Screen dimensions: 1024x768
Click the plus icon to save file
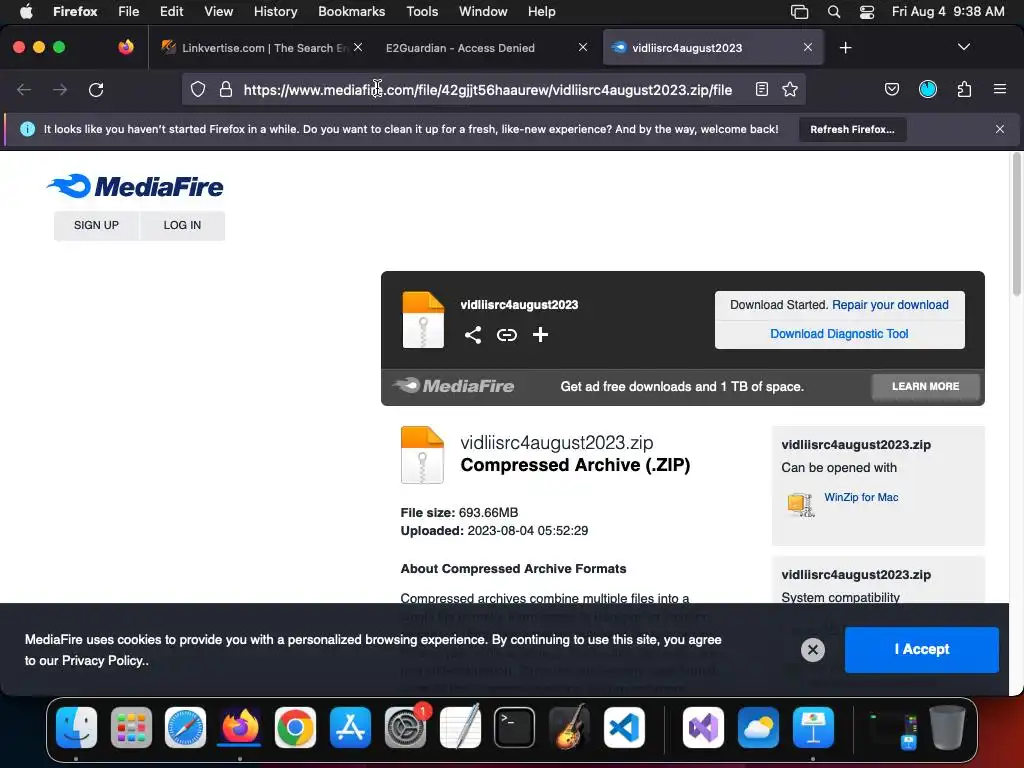[540, 335]
